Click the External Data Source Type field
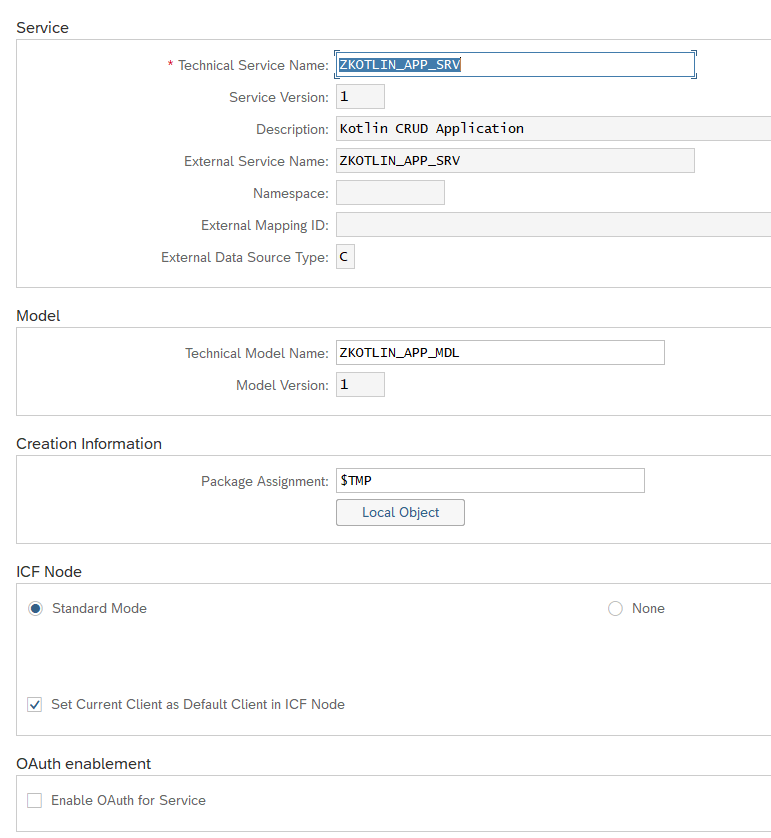The height and width of the screenshot is (838, 771). coord(345,257)
